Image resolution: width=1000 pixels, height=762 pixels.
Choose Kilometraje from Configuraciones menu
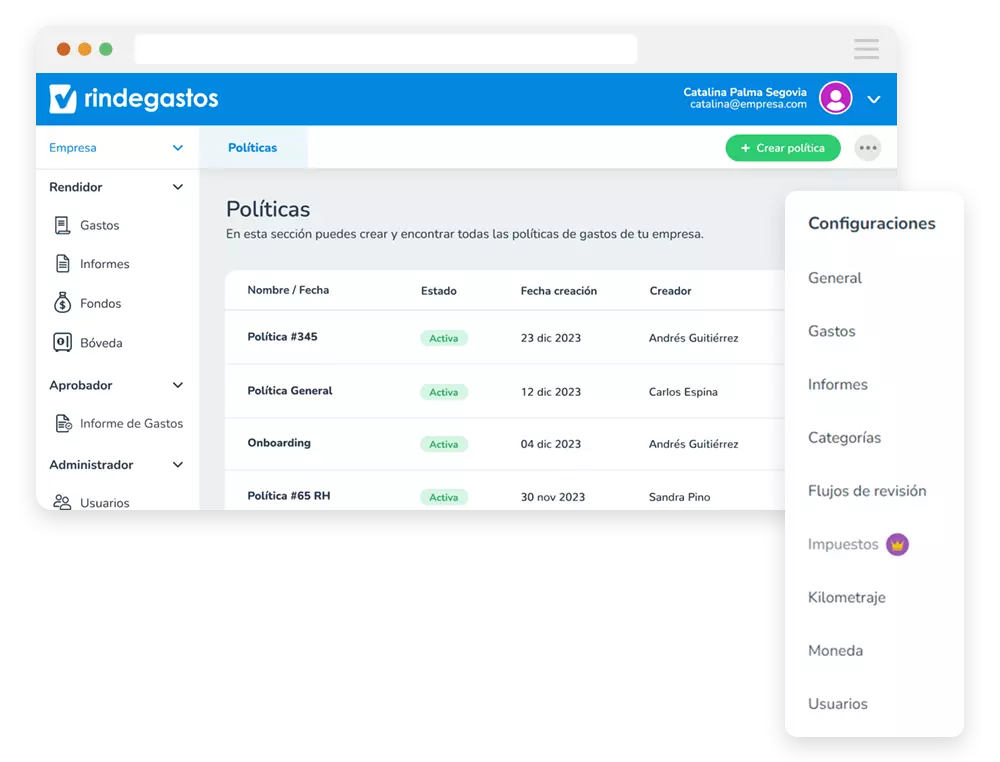[846, 598]
